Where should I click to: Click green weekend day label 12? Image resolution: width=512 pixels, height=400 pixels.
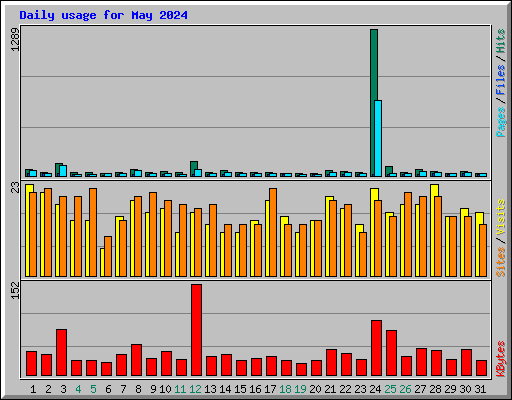click(195, 389)
